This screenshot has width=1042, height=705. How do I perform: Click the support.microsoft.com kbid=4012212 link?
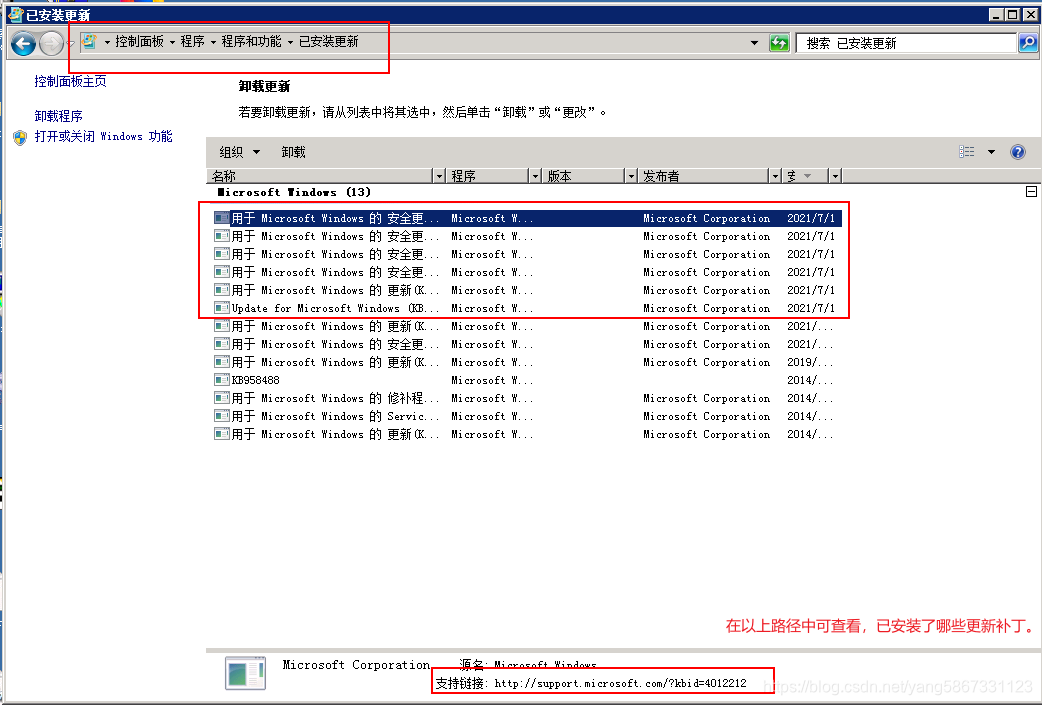point(621,683)
